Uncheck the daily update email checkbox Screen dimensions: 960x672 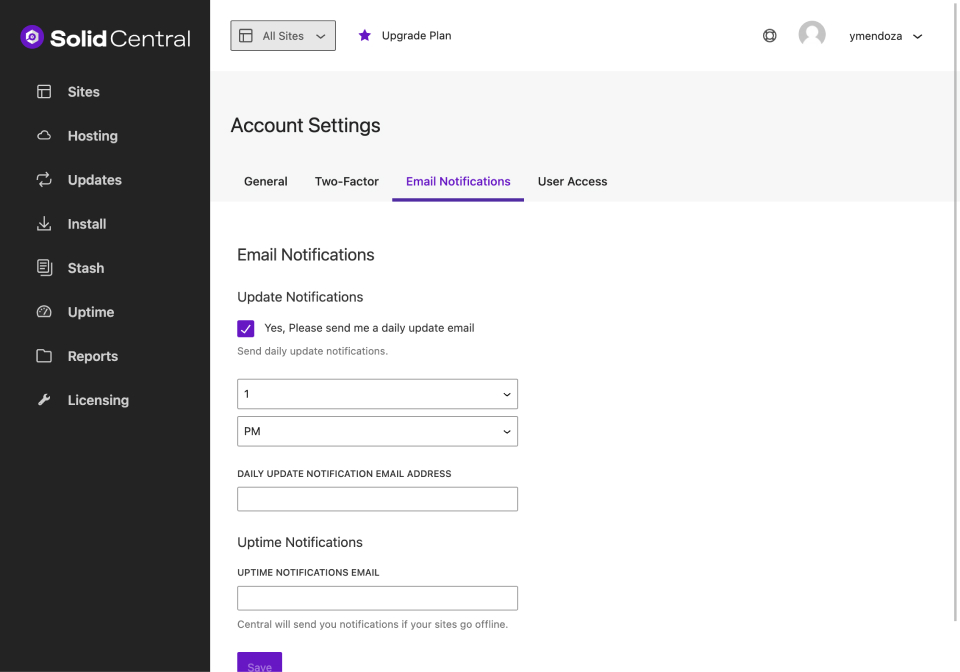click(246, 328)
